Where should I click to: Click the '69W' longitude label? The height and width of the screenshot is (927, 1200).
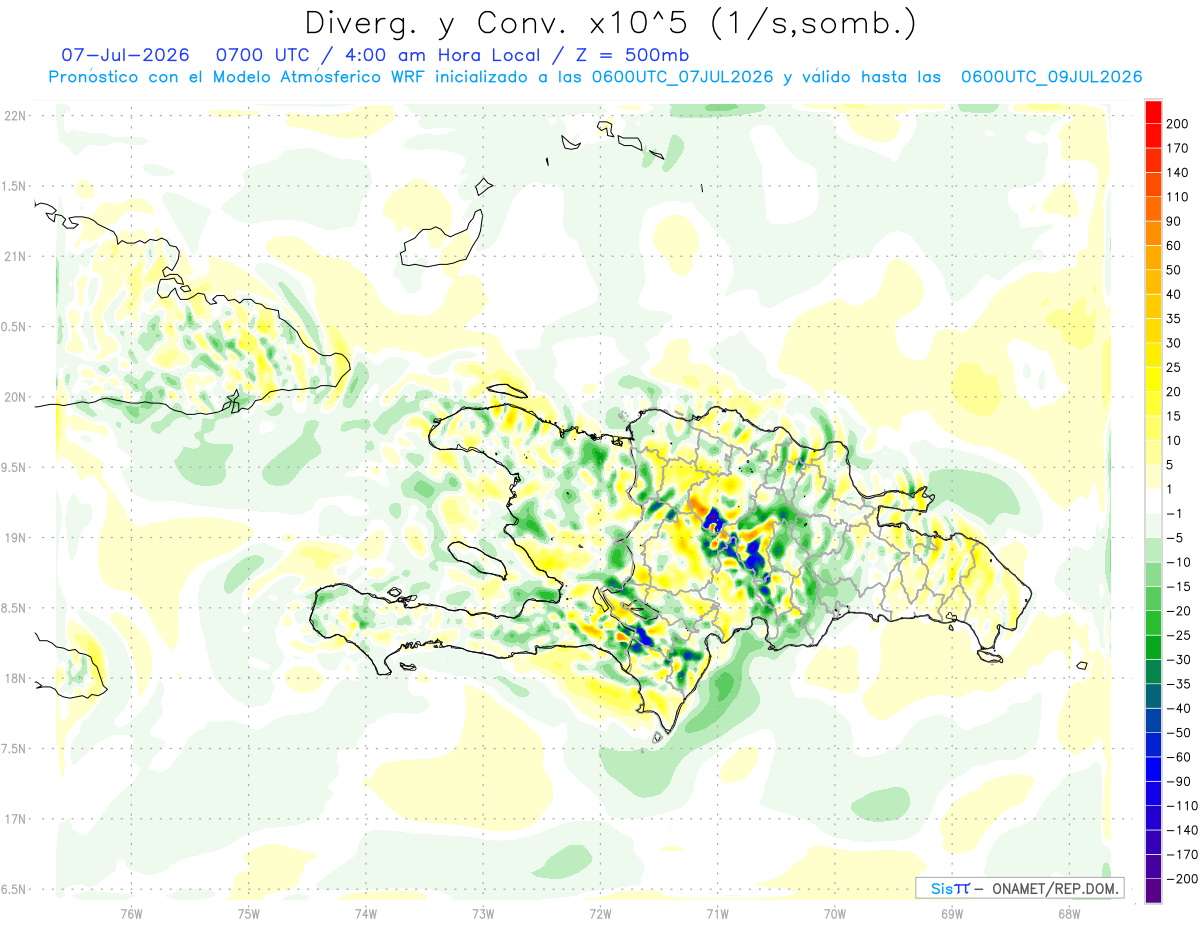tap(952, 913)
